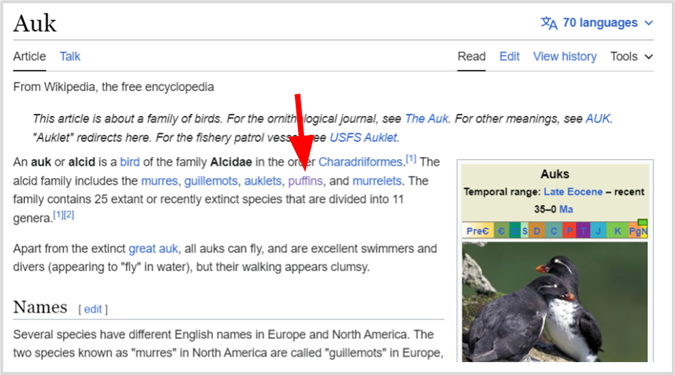Open the Edit tab

pos(509,56)
